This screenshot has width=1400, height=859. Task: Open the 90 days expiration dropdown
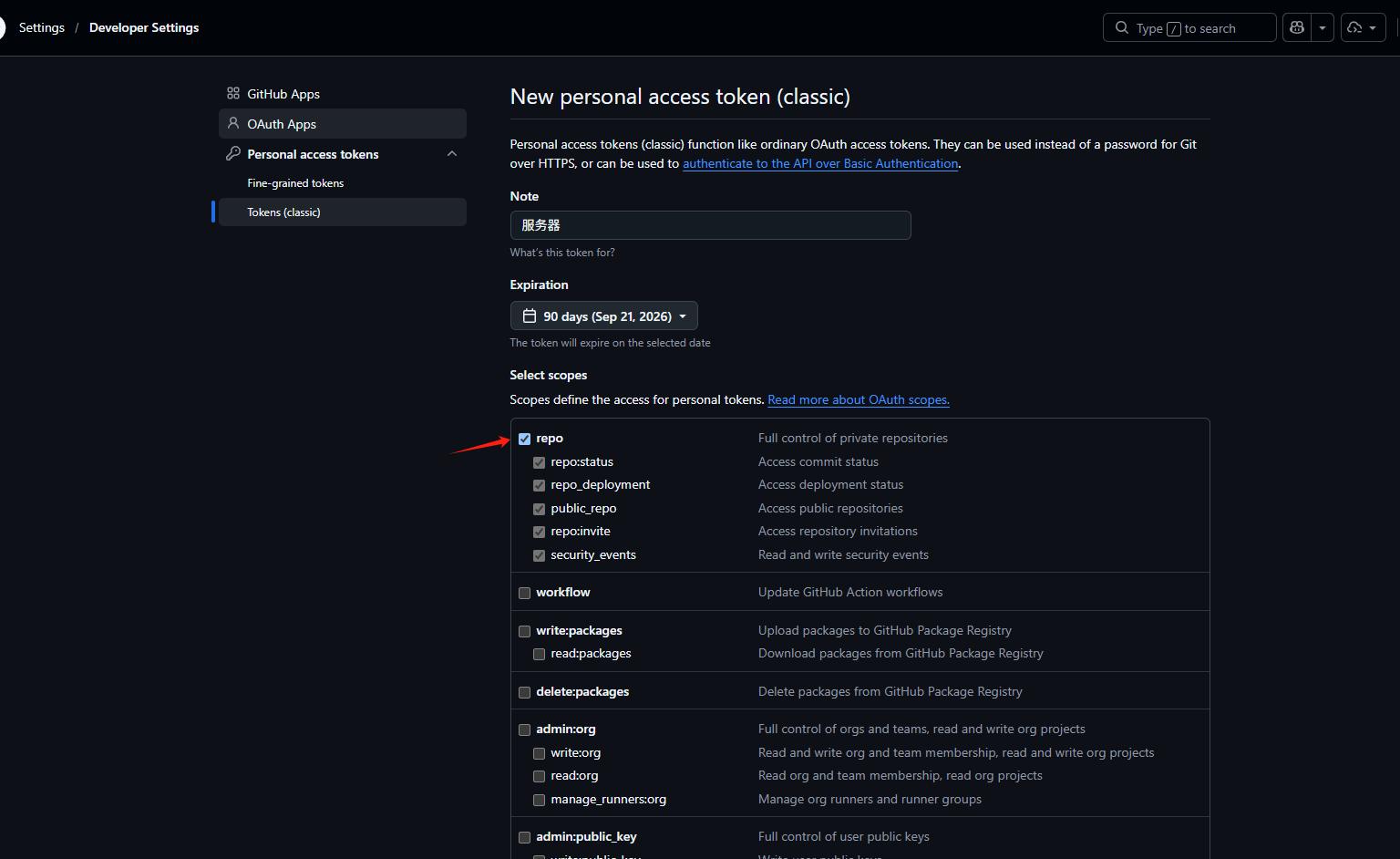pyautogui.click(x=604, y=316)
